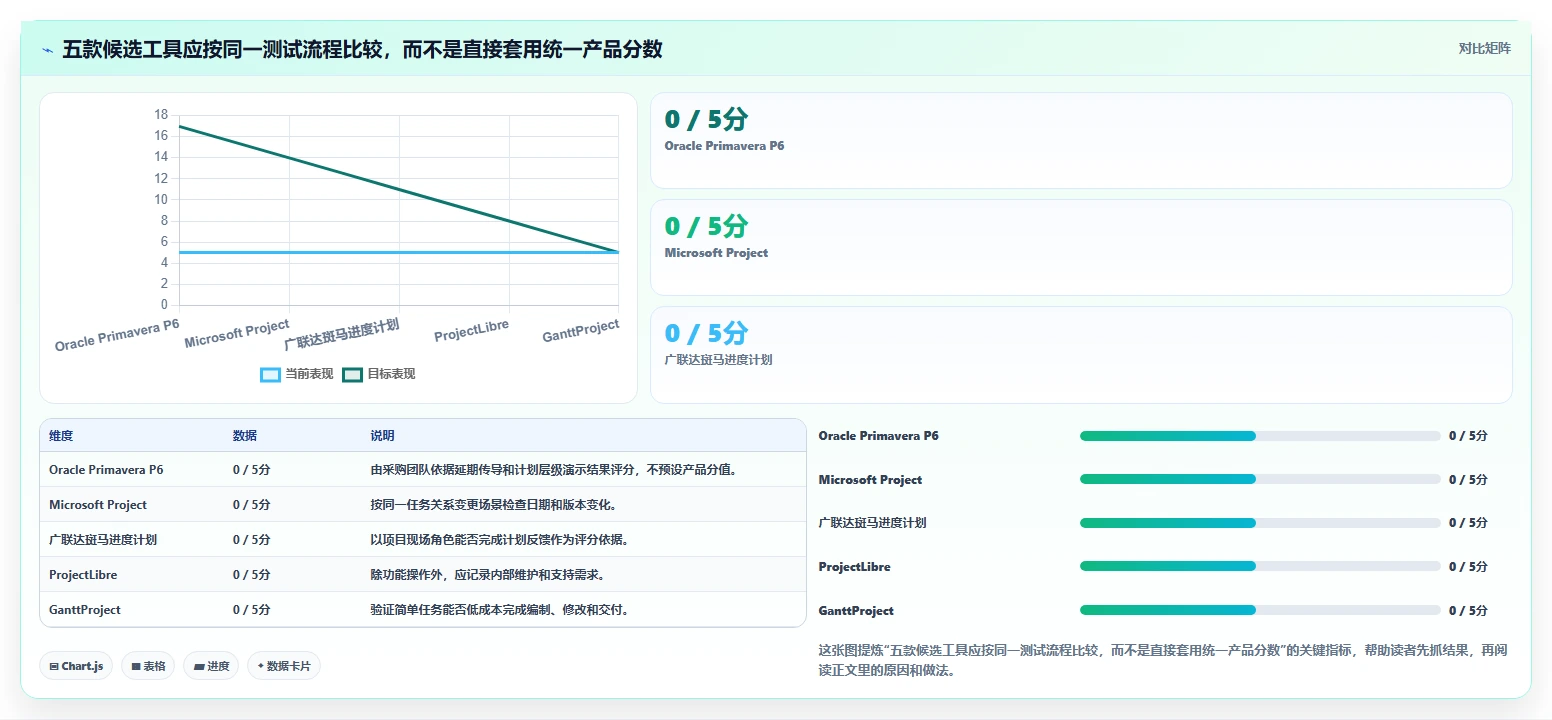The width and height of the screenshot is (1552, 720).
Task: Click the 对比矩阵 label in header
Action: tap(1484, 49)
